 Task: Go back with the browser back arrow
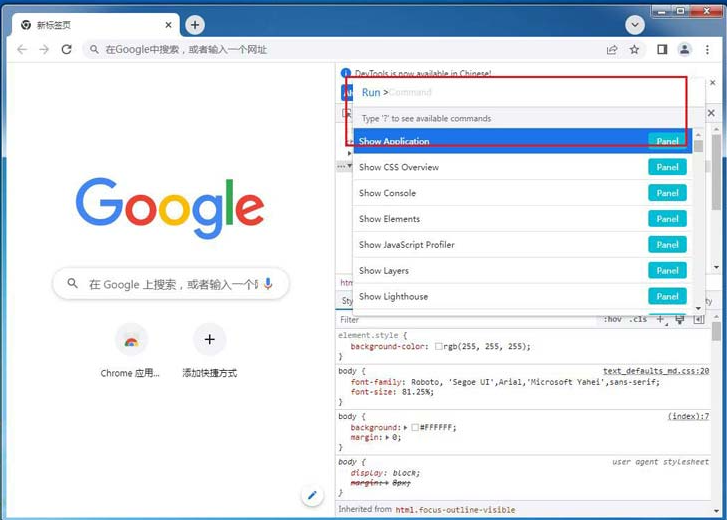(x=22, y=50)
